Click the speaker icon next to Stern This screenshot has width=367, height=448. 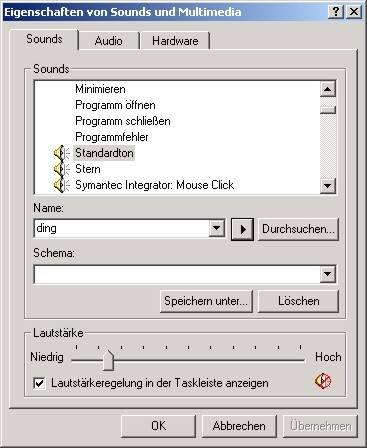coord(62,169)
